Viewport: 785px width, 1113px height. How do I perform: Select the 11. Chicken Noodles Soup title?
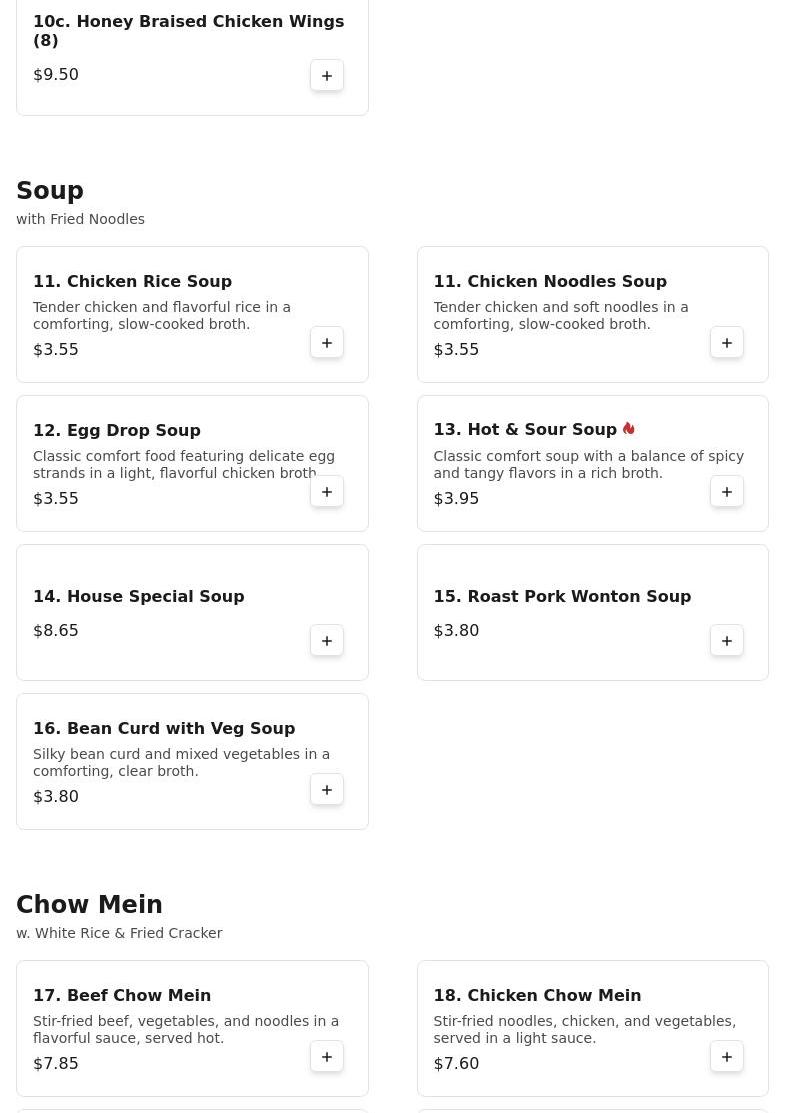pos(550,281)
